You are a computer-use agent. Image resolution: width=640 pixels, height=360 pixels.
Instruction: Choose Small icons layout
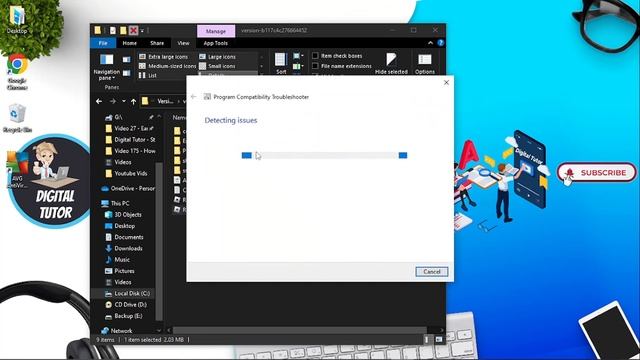pyautogui.click(x=217, y=66)
